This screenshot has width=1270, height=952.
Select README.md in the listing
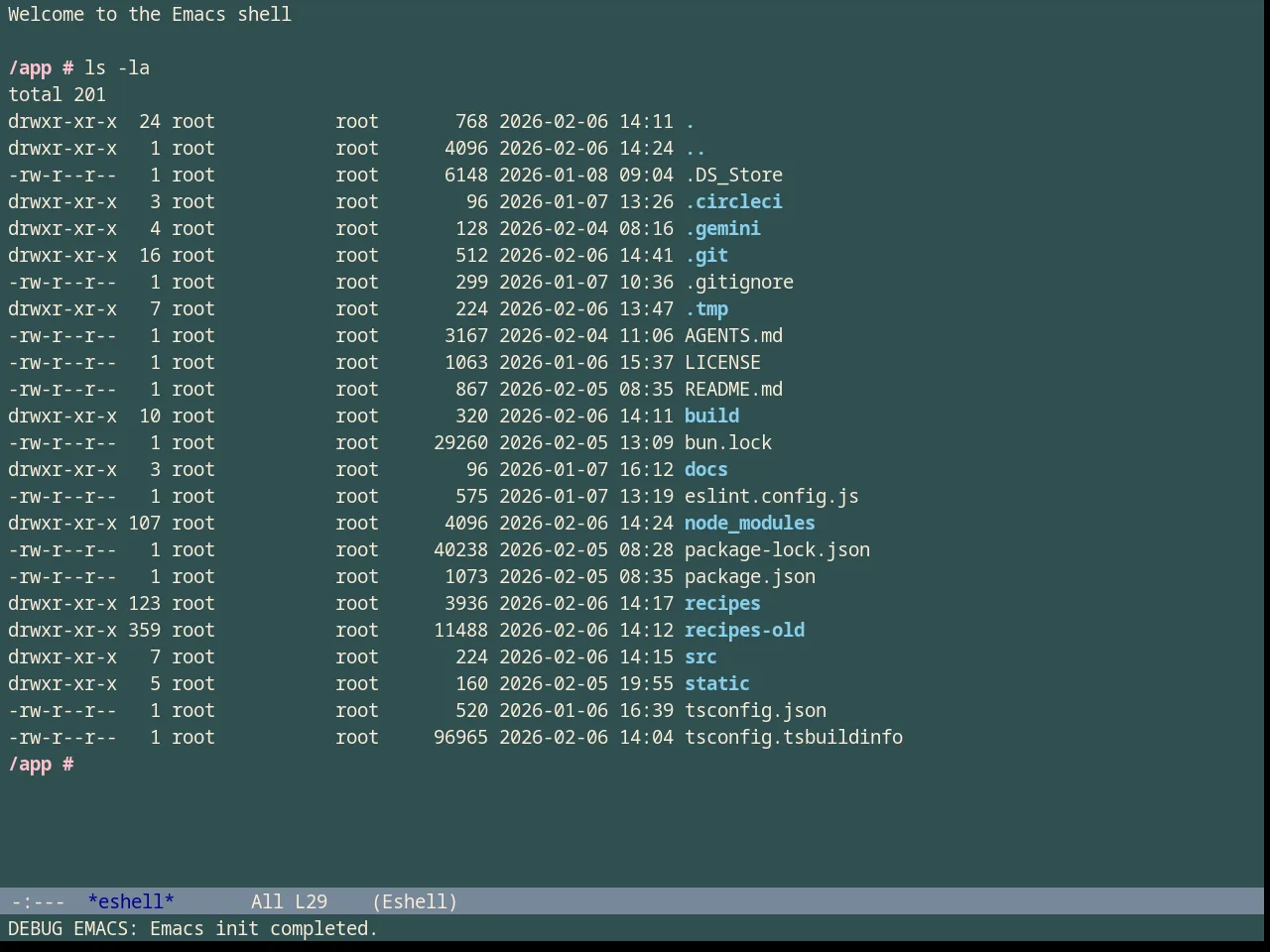(x=733, y=389)
